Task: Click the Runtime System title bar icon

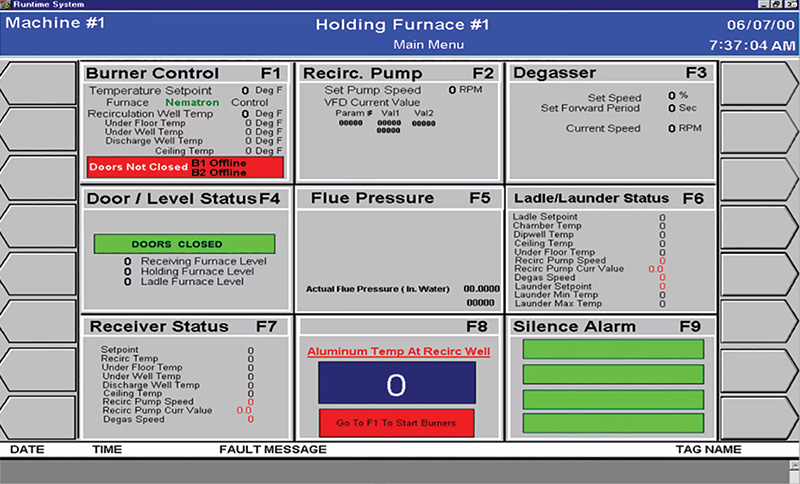Action: click(7, 5)
